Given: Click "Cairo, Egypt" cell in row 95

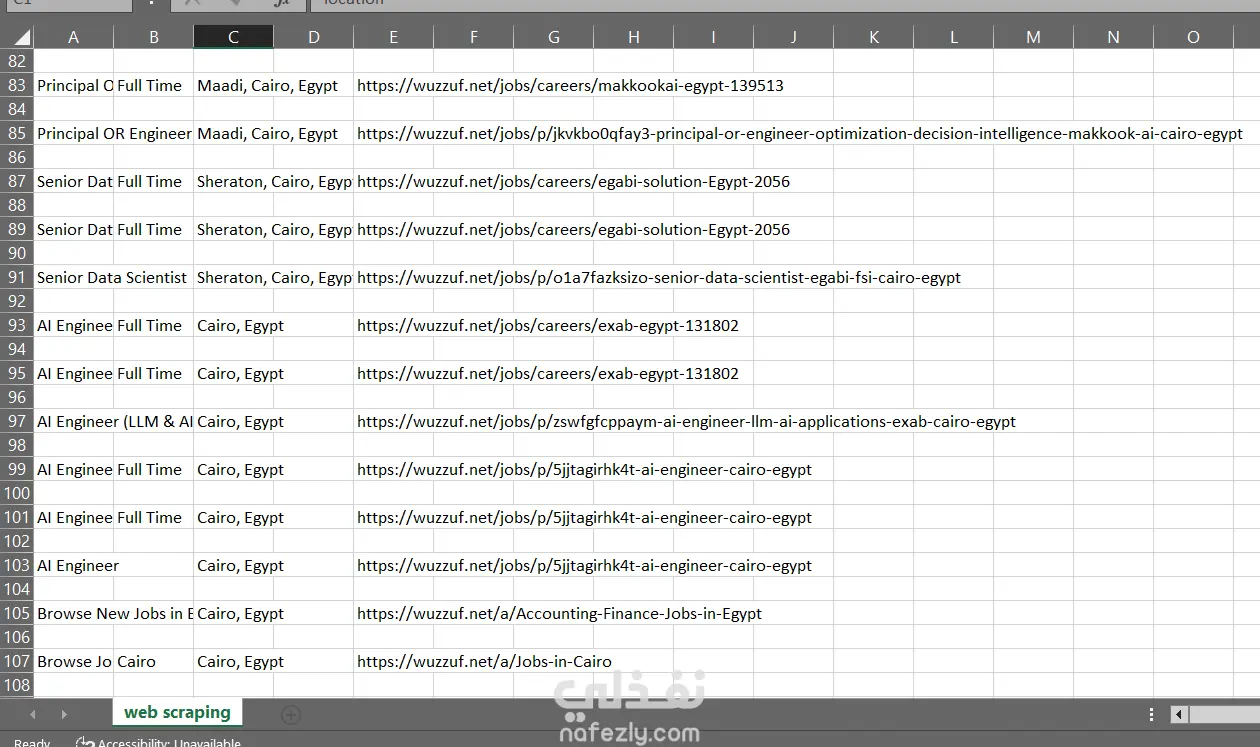Looking at the screenshot, I should click(x=240, y=373).
